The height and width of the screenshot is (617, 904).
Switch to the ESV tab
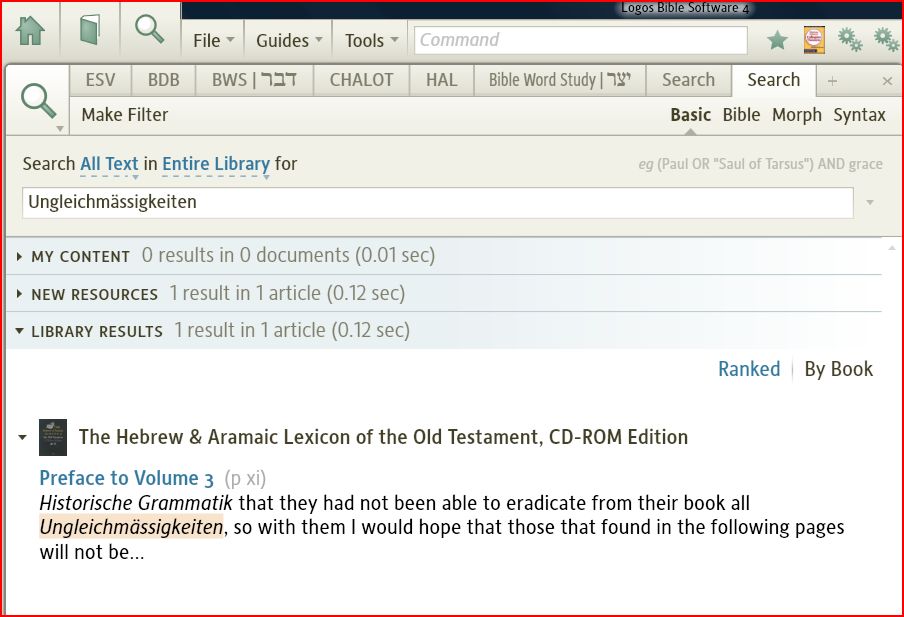(x=100, y=80)
